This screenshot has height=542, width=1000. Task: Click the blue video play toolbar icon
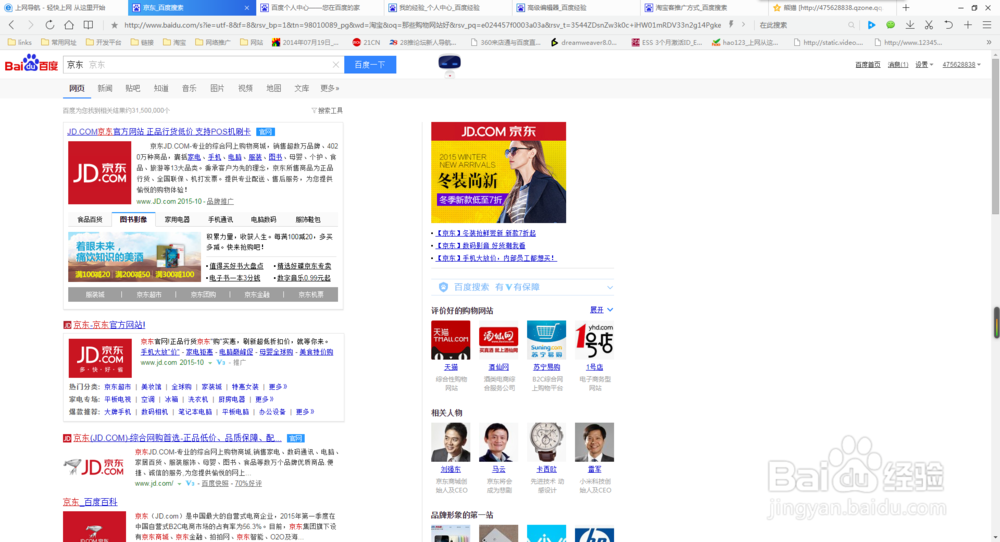pyautogui.click(x=871, y=25)
